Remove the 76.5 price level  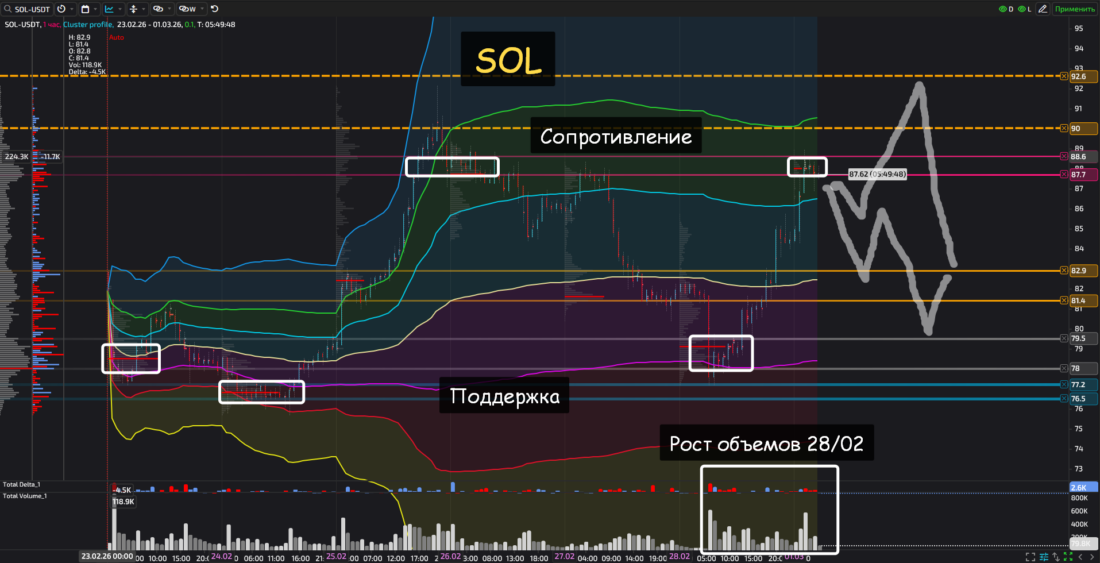pyautogui.click(x=1064, y=398)
